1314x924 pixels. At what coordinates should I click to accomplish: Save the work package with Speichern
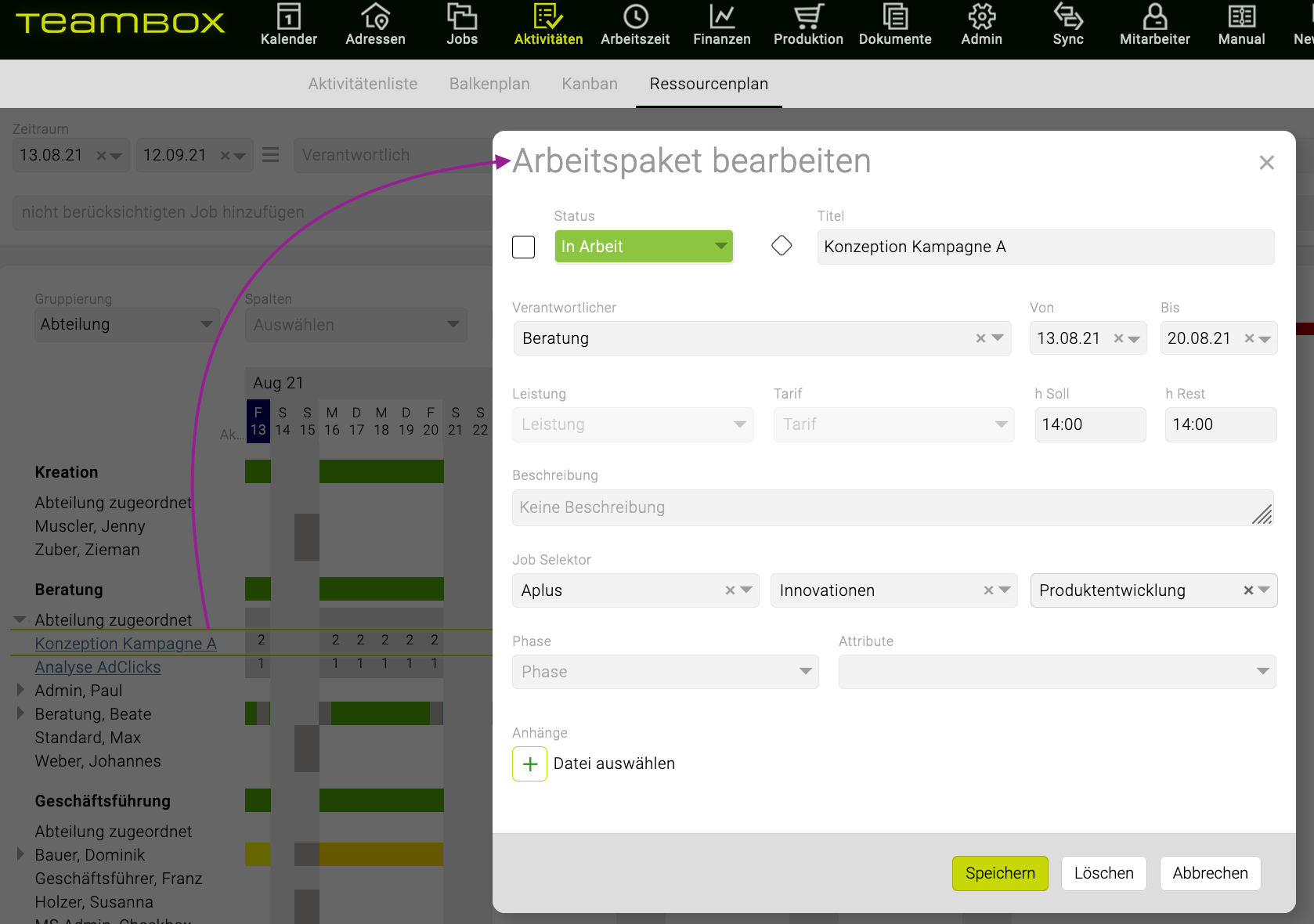tap(999, 873)
